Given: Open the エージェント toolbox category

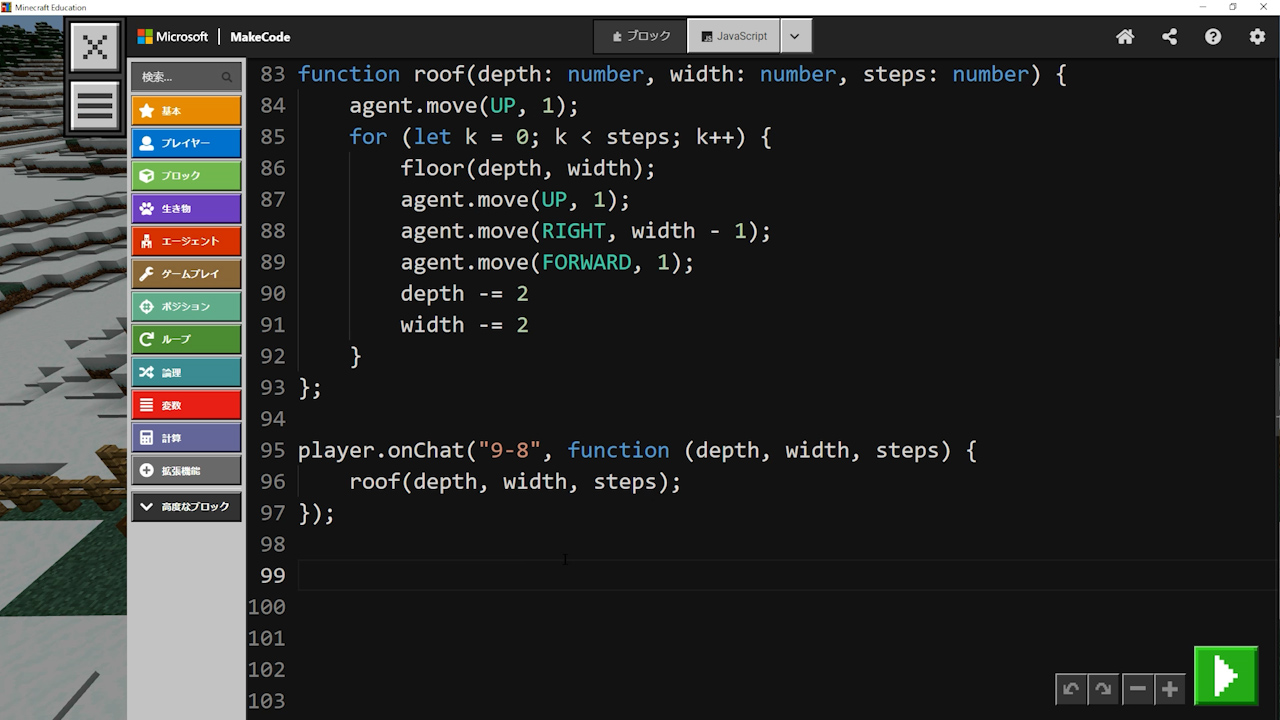Looking at the screenshot, I should click(x=186, y=241).
